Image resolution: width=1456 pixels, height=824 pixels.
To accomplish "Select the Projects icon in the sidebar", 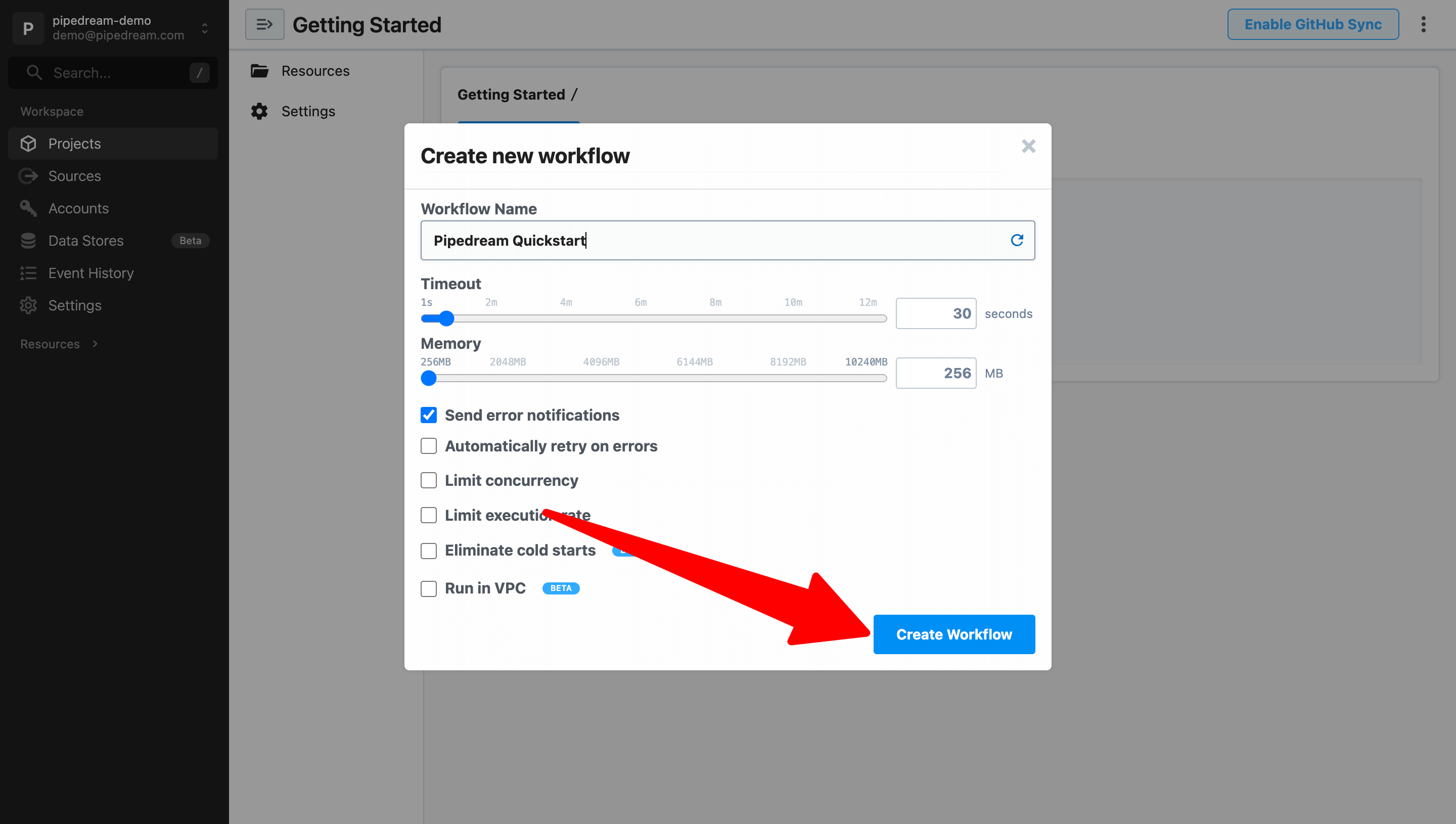I will [28, 143].
